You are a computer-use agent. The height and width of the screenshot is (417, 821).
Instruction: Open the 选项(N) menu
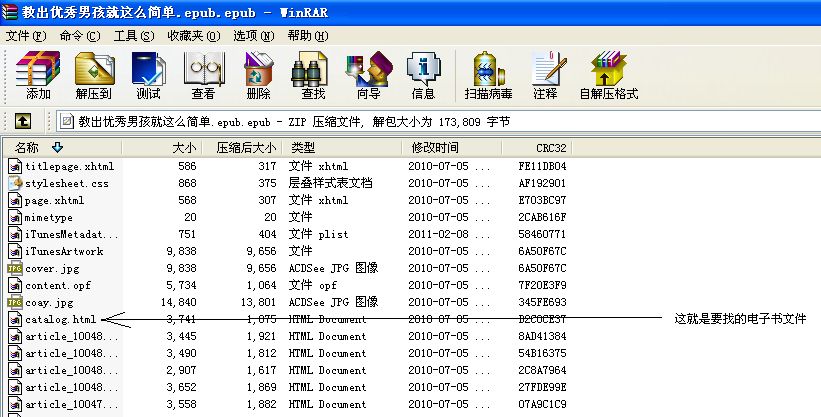pos(253,36)
